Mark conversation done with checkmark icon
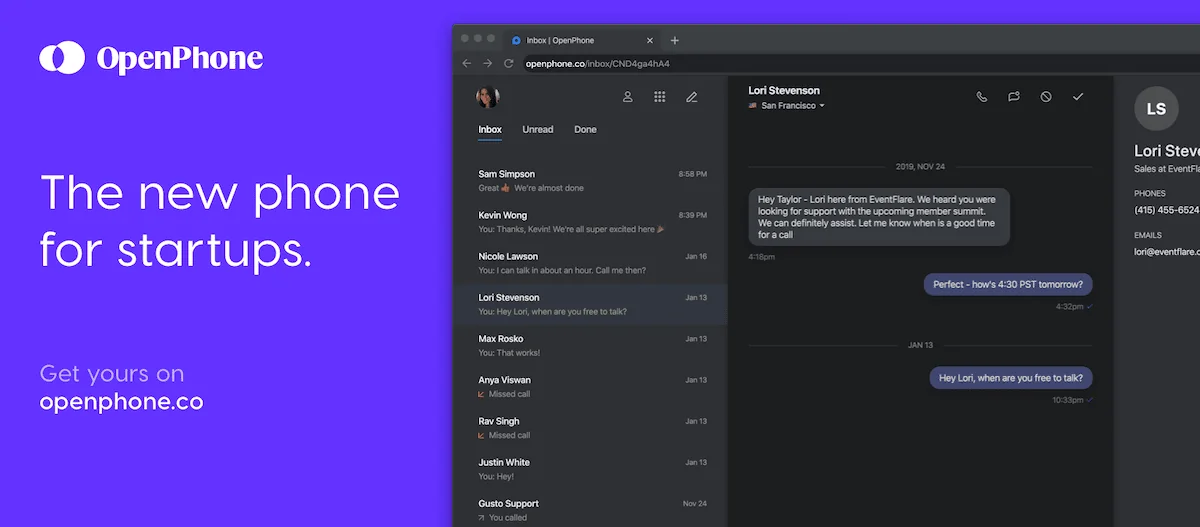The width and height of the screenshot is (1200, 527). click(x=1078, y=97)
